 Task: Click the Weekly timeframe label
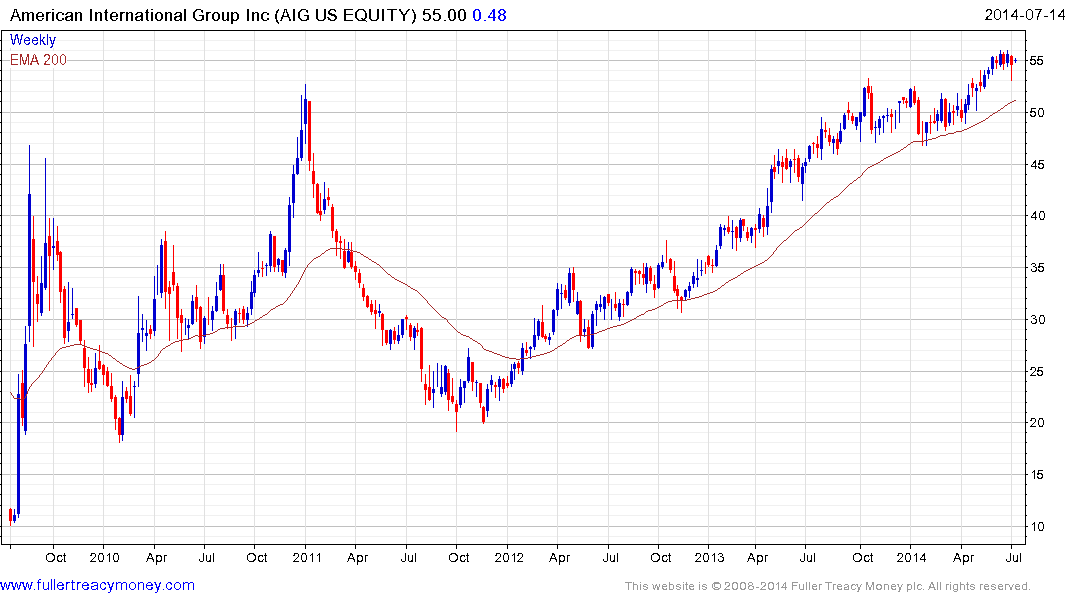[33, 41]
